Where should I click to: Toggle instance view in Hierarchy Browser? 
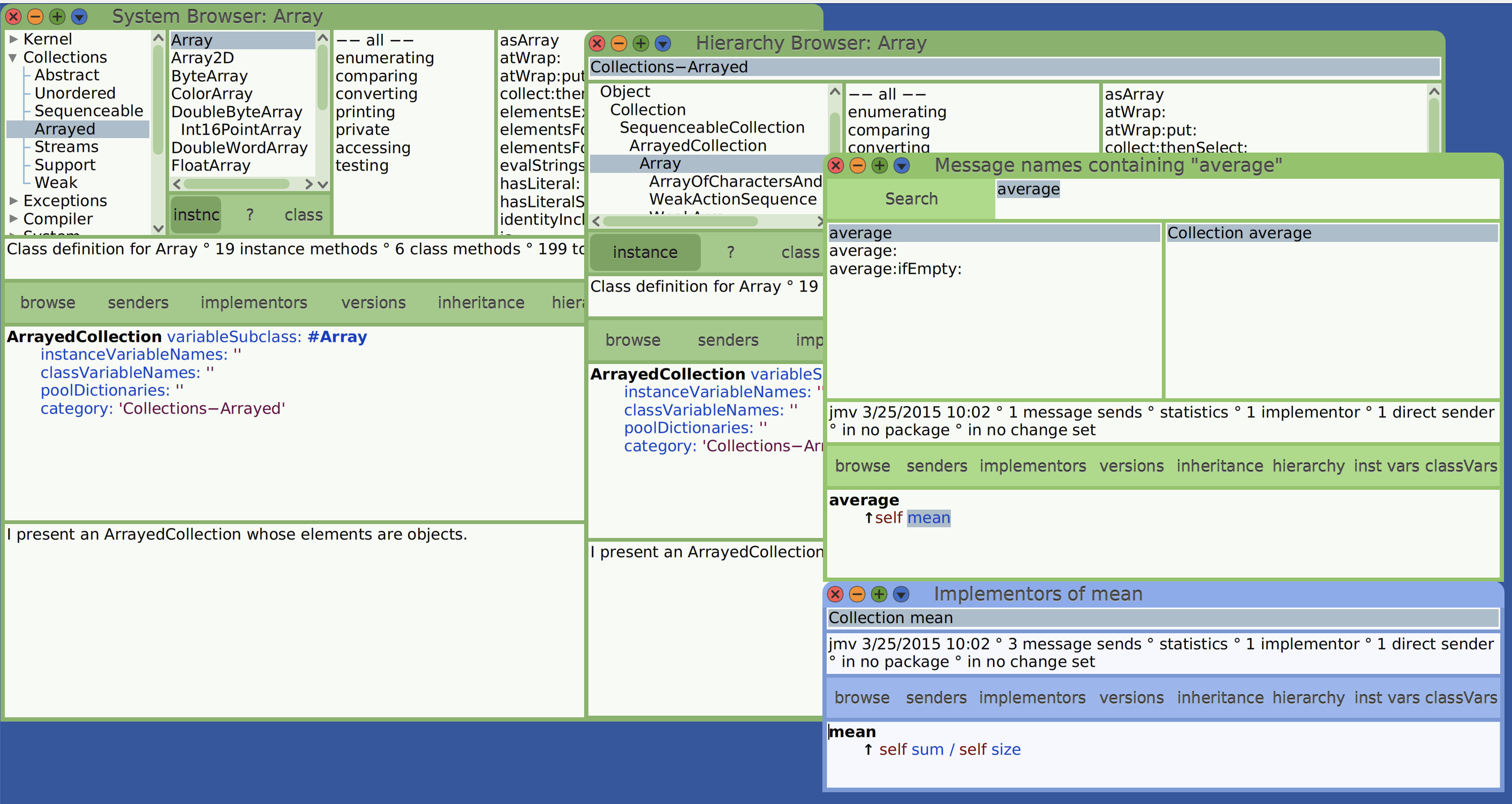(x=645, y=252)
